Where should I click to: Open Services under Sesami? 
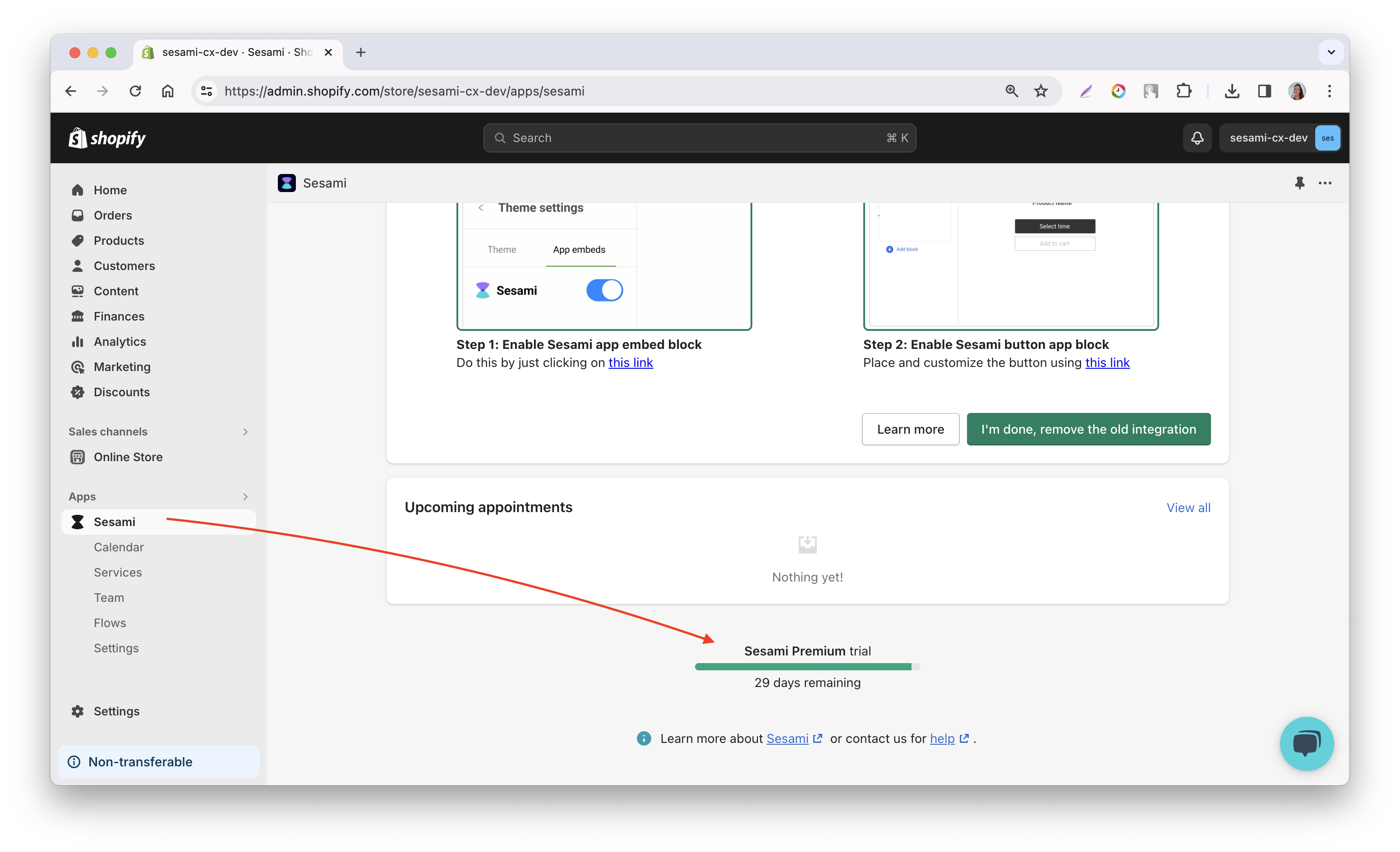[x=118, y=572]
